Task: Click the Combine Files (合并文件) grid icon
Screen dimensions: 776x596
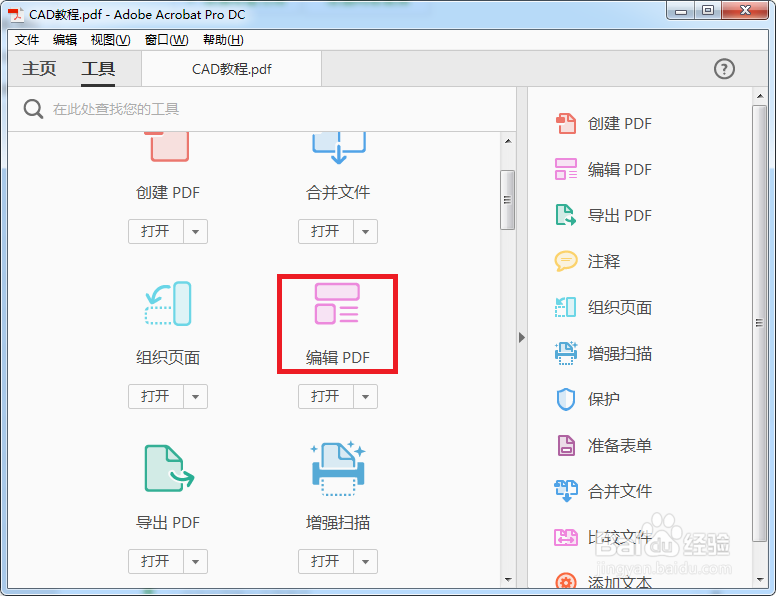Action: pos(339,148)
